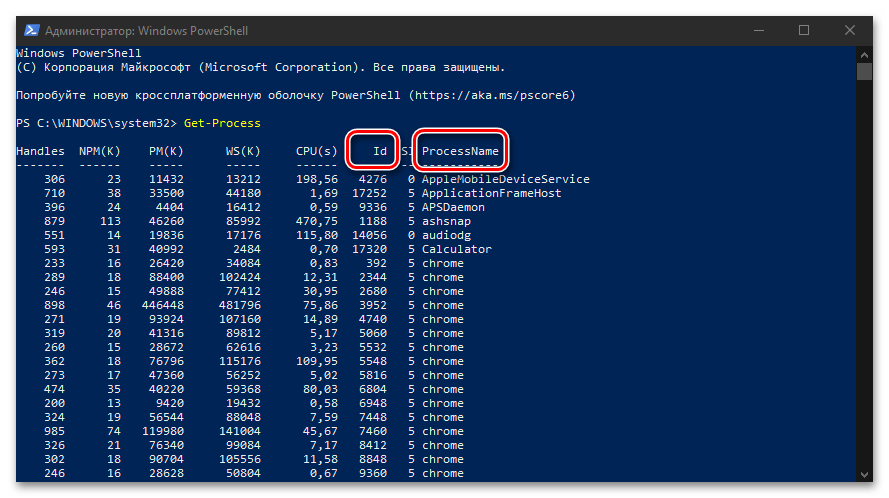Click the audiodg process name
Viewport: 889px width, 498px height.
(446, 235)
